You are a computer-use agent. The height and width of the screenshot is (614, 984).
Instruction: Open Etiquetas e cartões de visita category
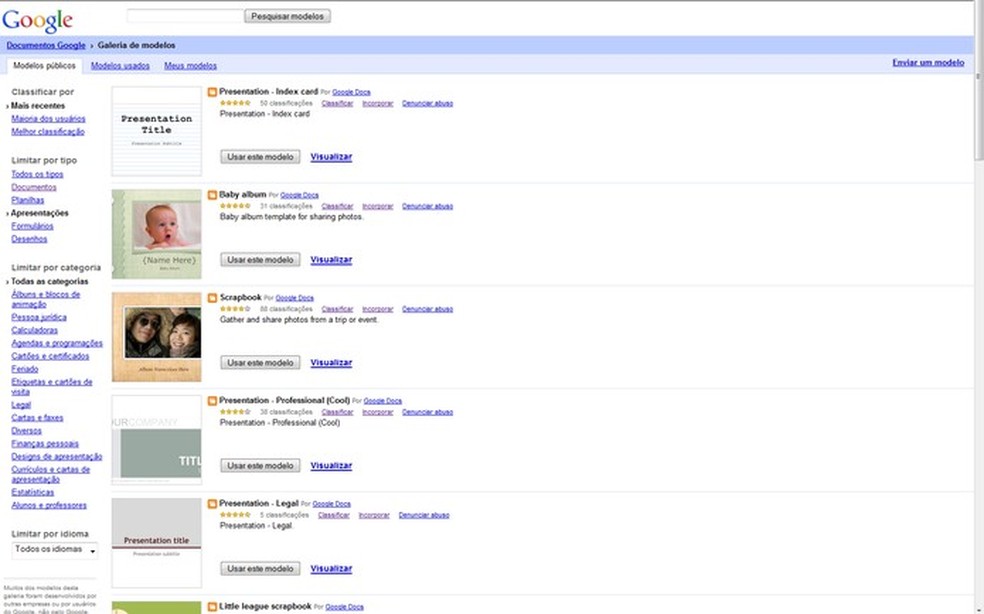pyautogui.click(x=51, y=387)
